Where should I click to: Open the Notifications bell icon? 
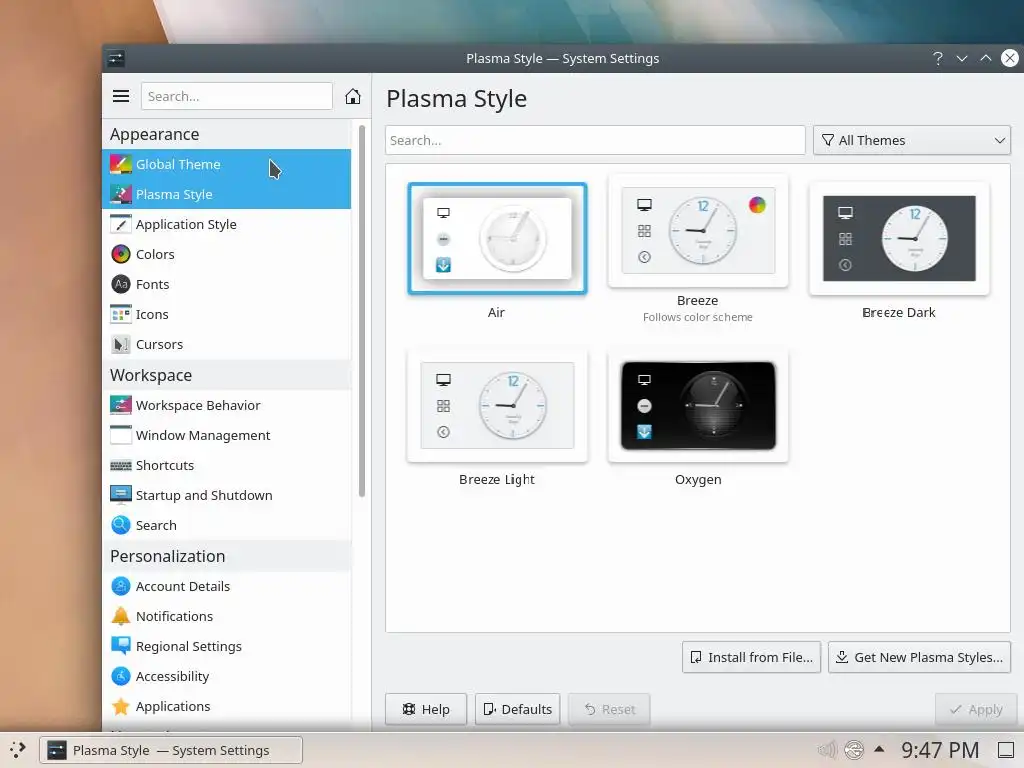coord(121,616)
